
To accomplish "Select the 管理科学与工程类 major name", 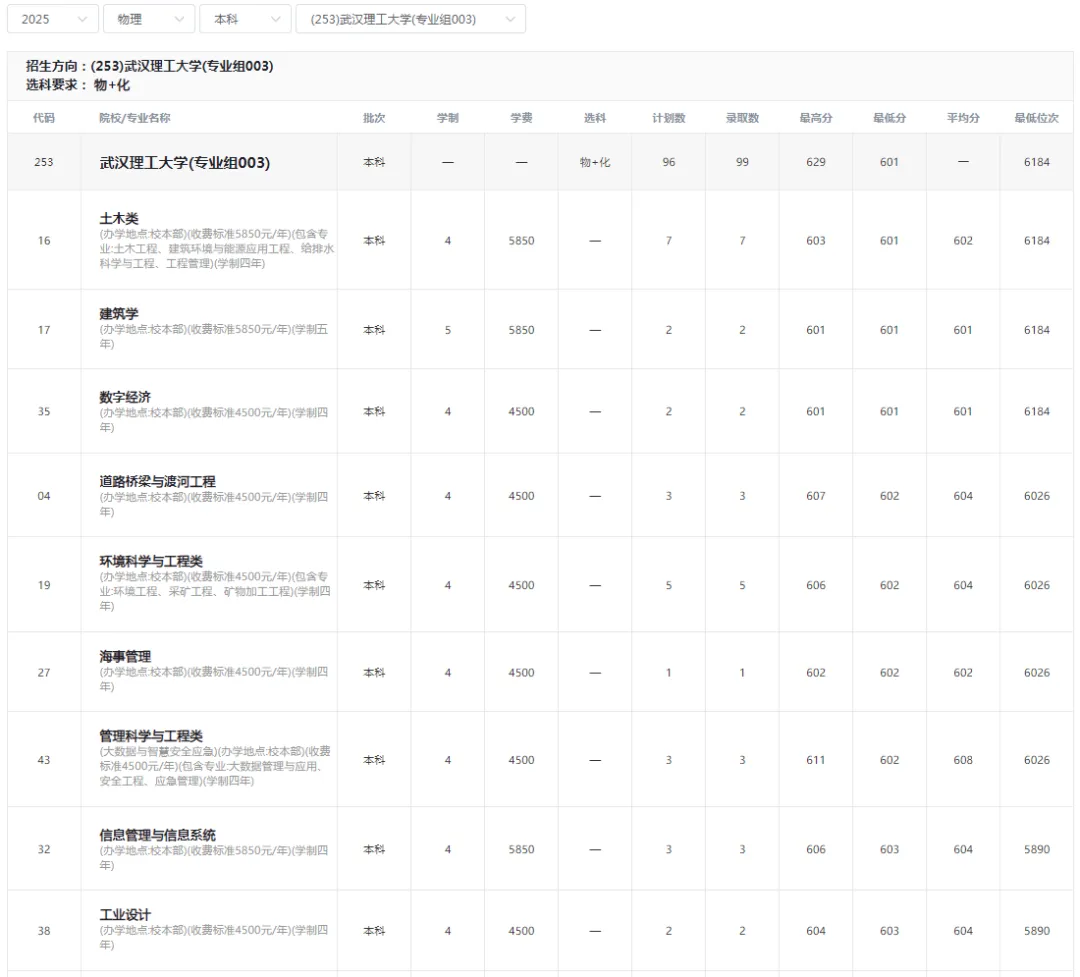I will point(152,736).
